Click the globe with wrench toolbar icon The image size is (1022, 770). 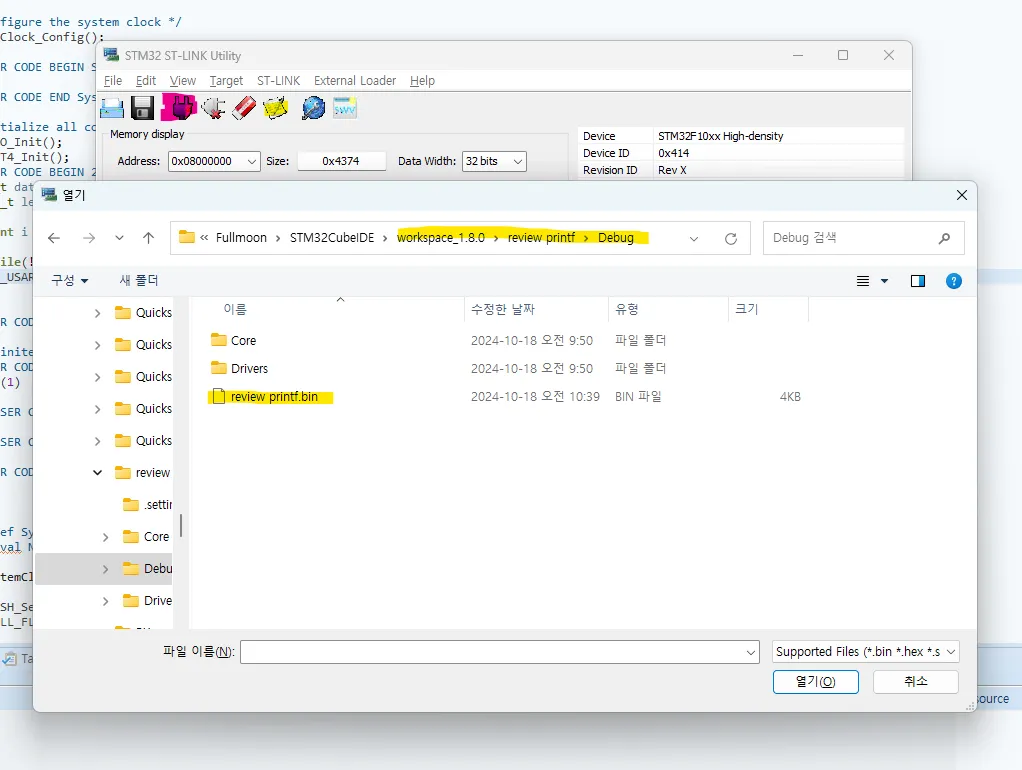click(x=313, y=108)
